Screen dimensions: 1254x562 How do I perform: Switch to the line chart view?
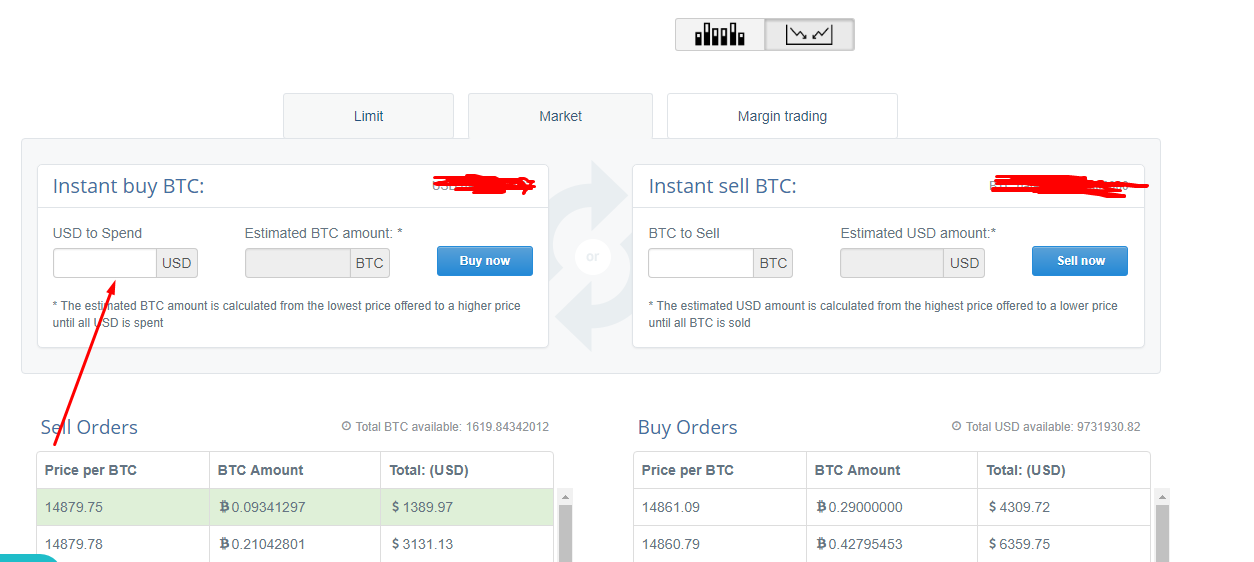coord(809,35)
